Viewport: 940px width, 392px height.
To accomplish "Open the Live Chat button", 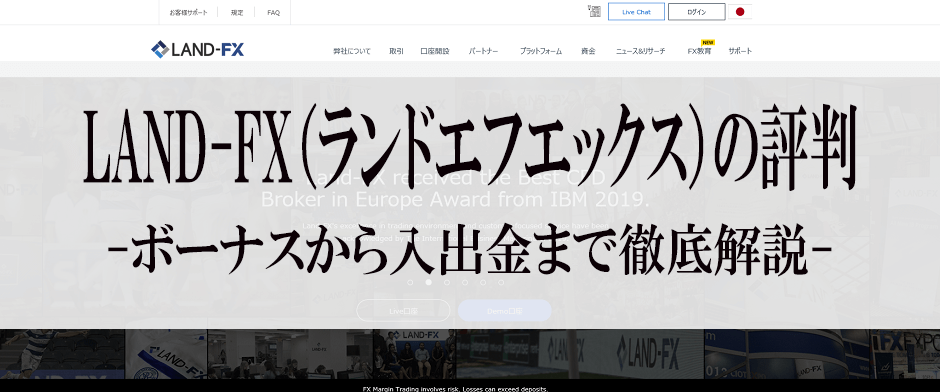I will [636, 12].
